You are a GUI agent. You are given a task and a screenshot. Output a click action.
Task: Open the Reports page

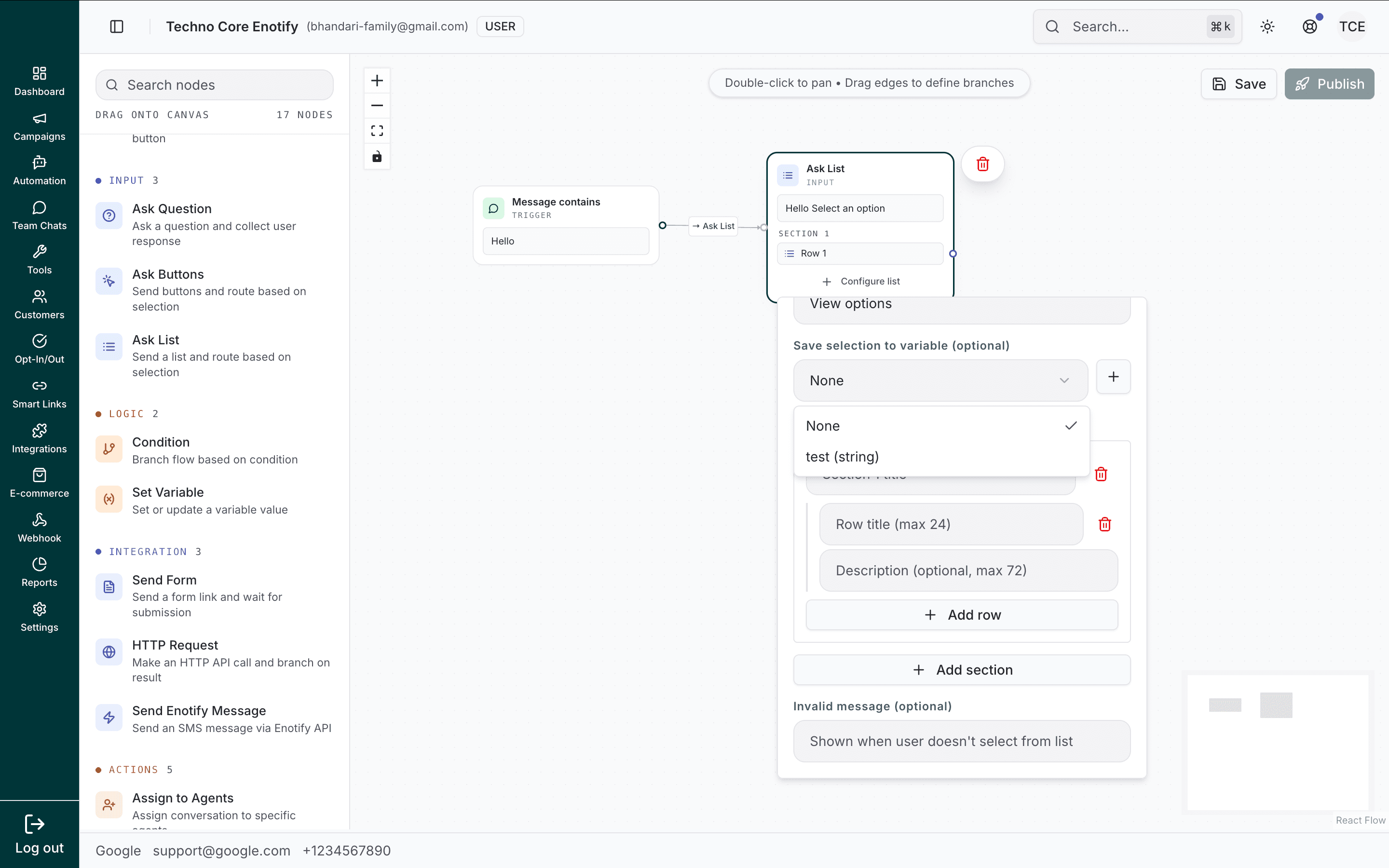(39, 572)
